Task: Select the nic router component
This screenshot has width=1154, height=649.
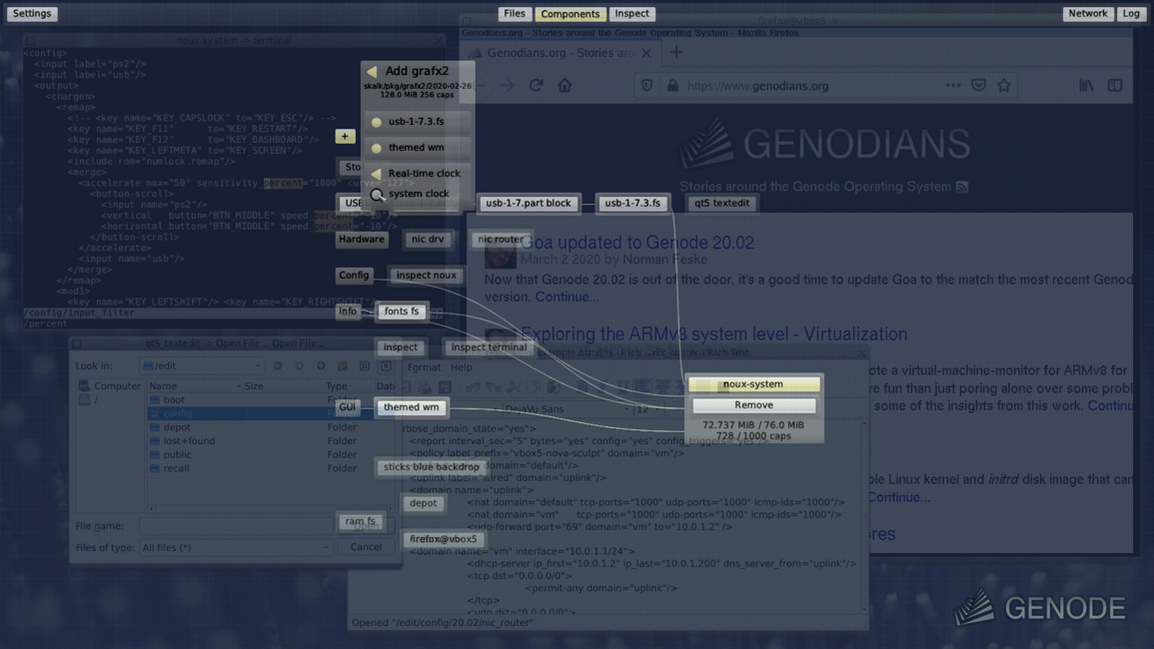Action: 500,239
